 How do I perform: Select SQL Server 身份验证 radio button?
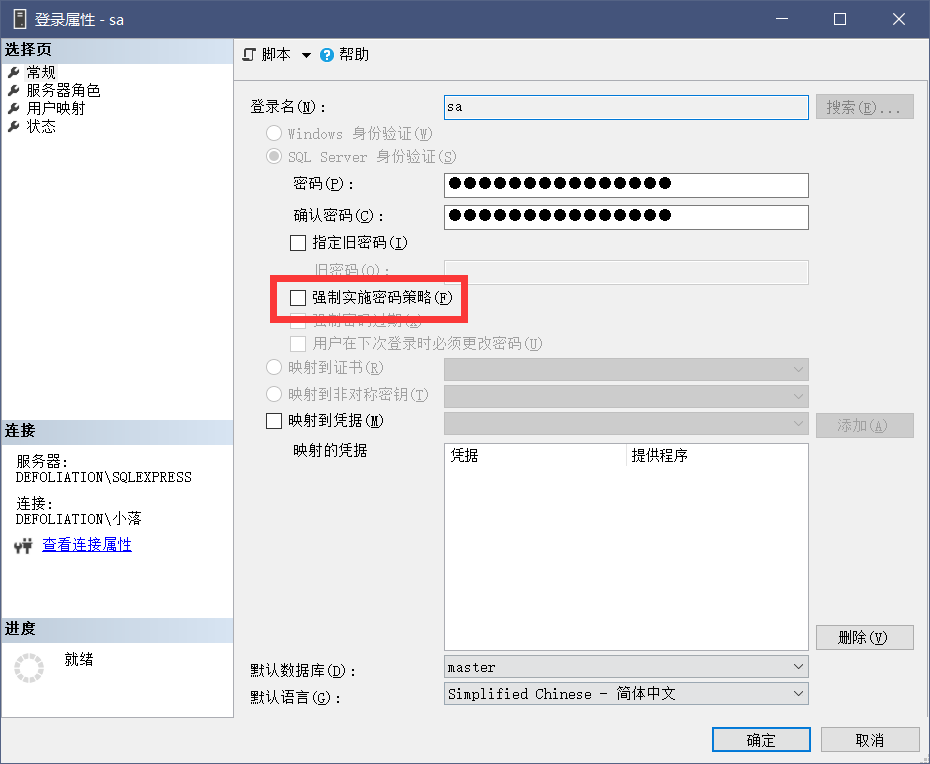[273, 157]
